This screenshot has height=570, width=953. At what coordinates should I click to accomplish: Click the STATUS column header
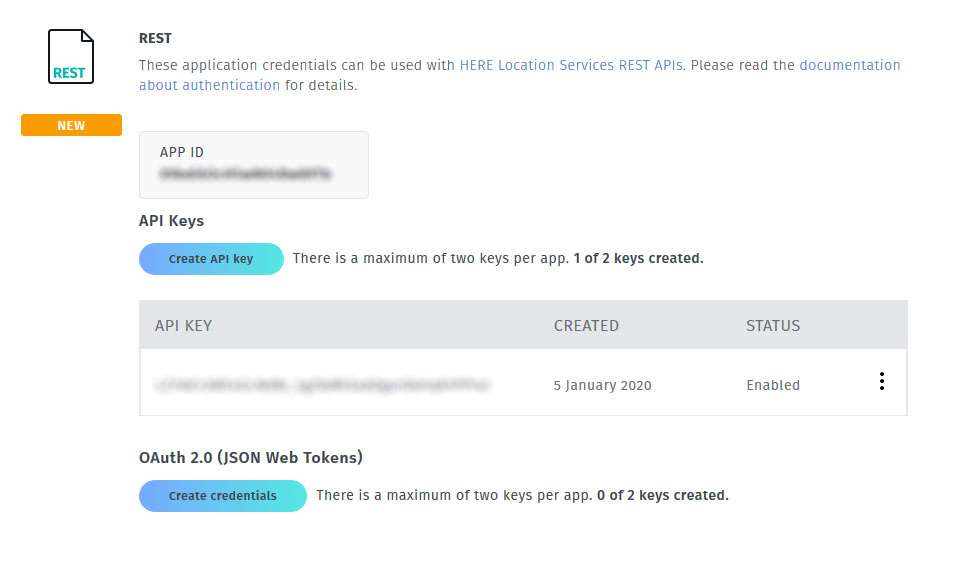click(773, 325)
